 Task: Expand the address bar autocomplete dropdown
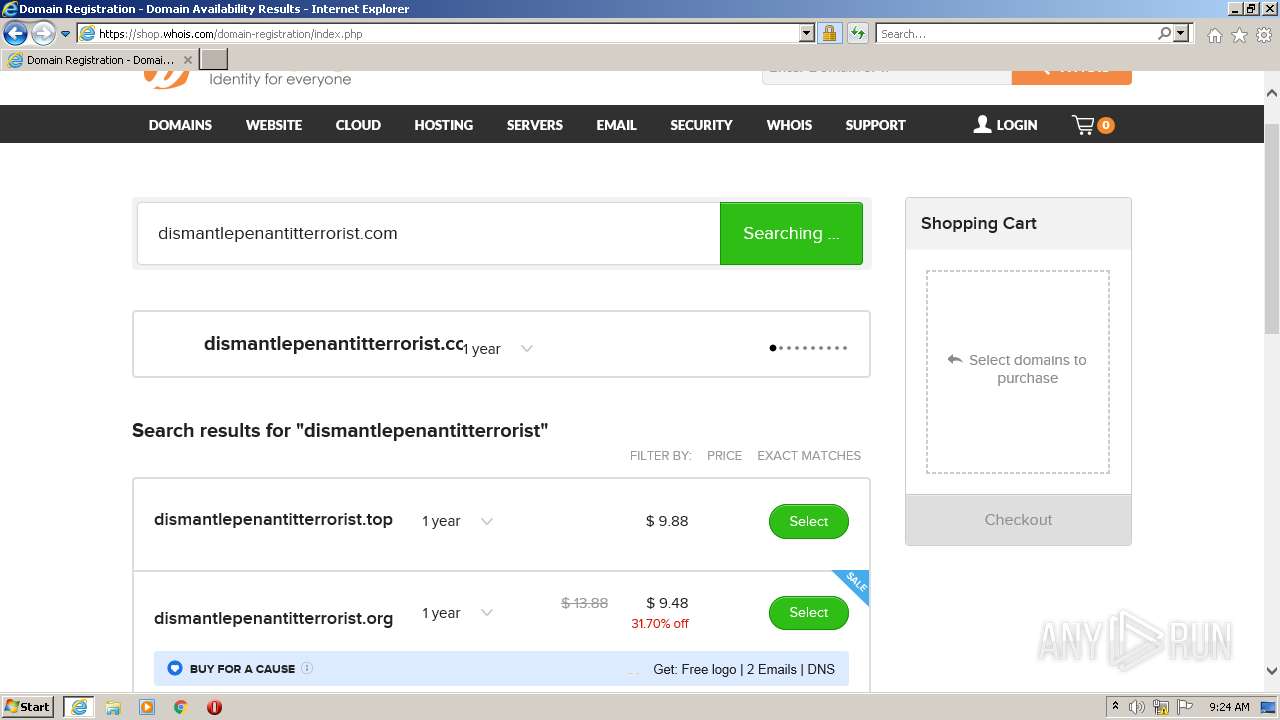(x=807, y=33)
